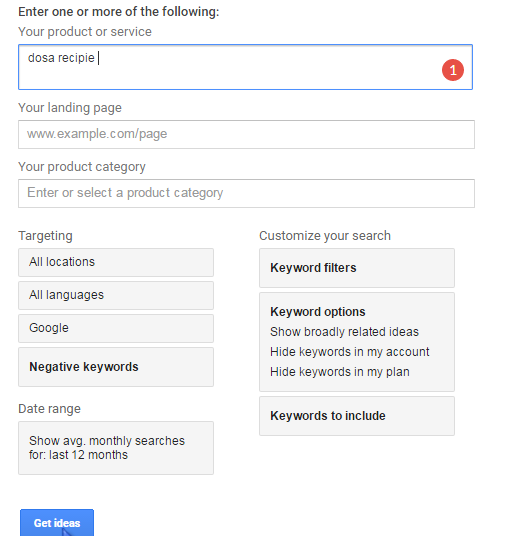This screenshot has height=536, width=510.
Task: Toggle Hide keywords in my plan
Action: (340, 372)
